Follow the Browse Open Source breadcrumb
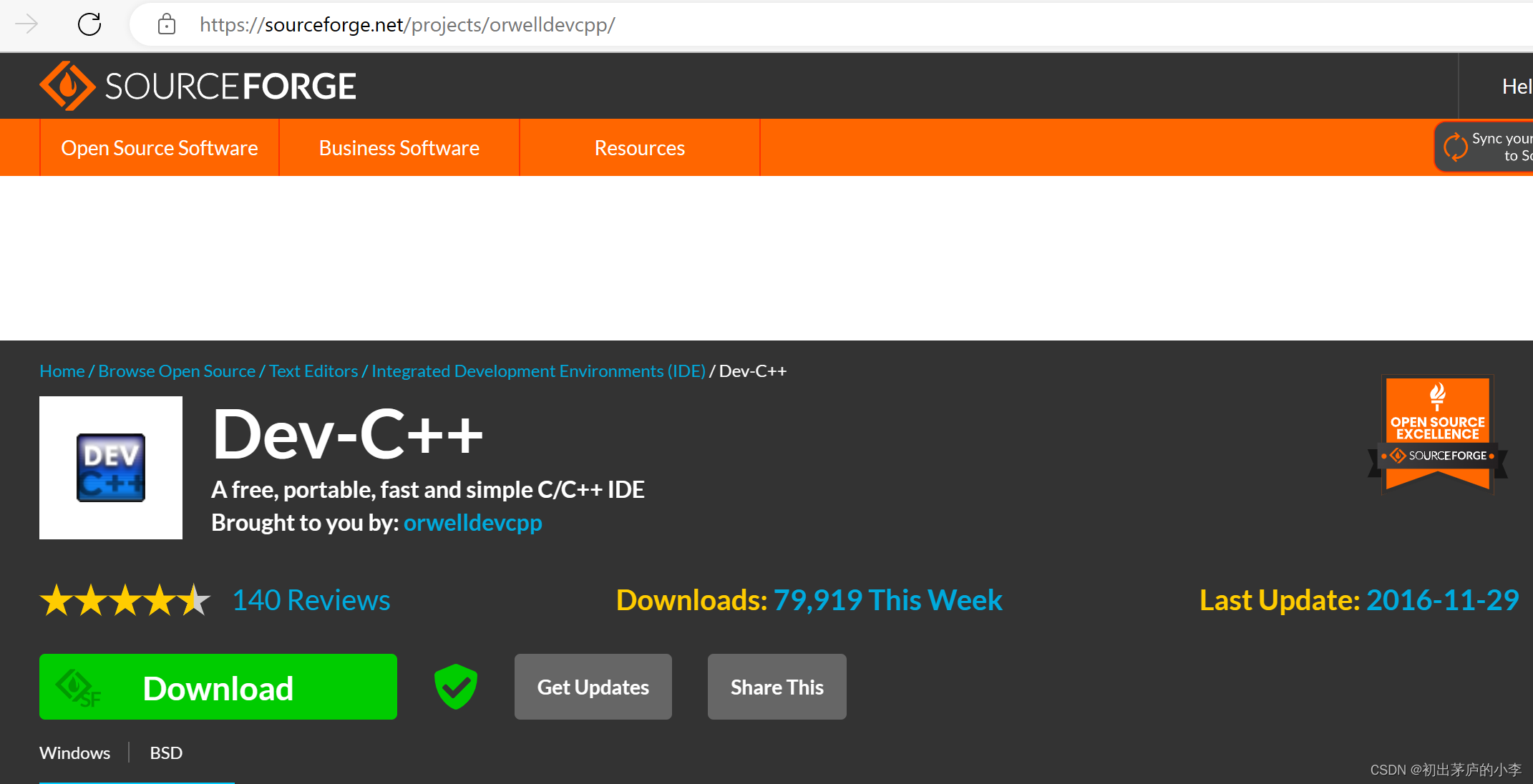The image size is (1533, 784). click(177, 371)
